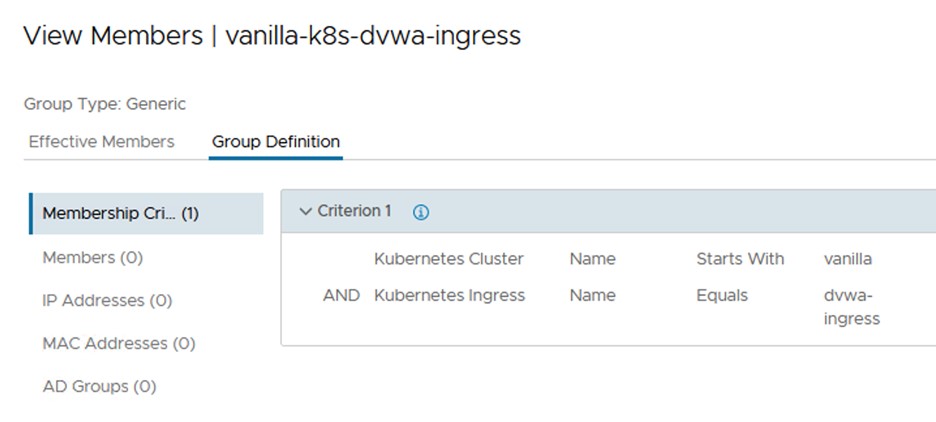Click Name in the Kubernetes Cluster row
Viewport: 936px width, 422px height.
coord(593,259)
